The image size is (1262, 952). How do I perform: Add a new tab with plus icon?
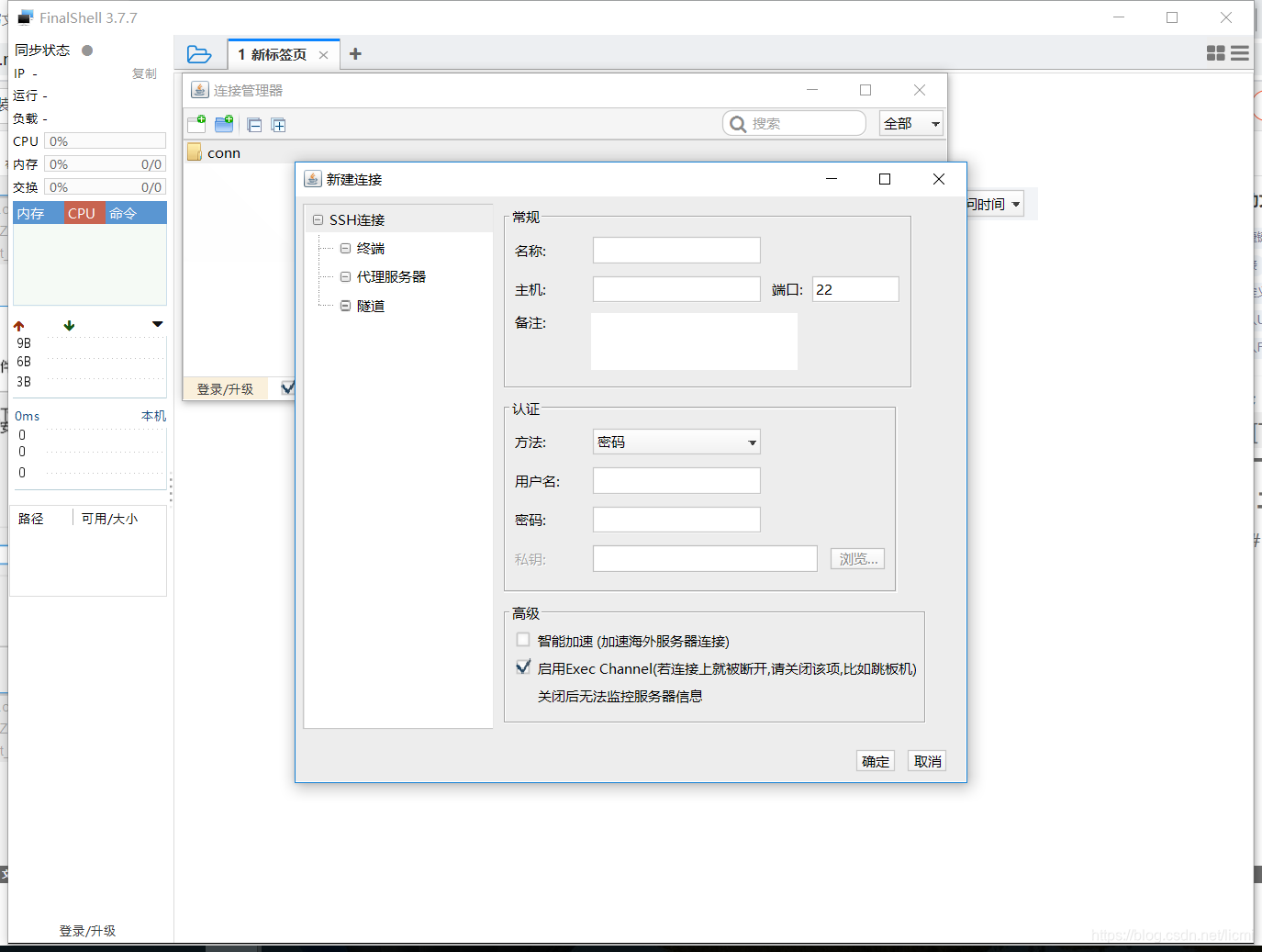click(355, 54)
